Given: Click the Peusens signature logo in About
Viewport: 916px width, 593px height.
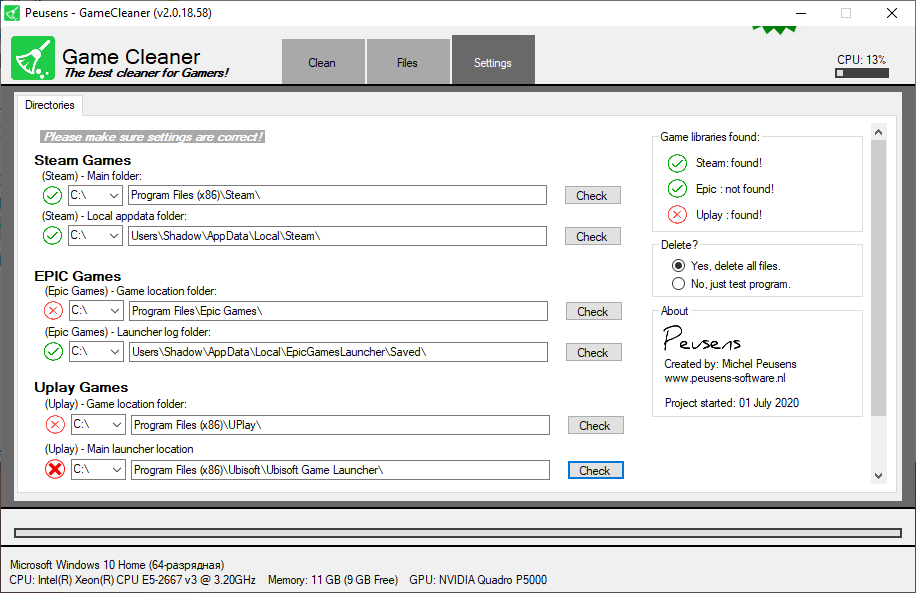Looking at the screenshot, I should pyautogui.click(x=702, y=338).
